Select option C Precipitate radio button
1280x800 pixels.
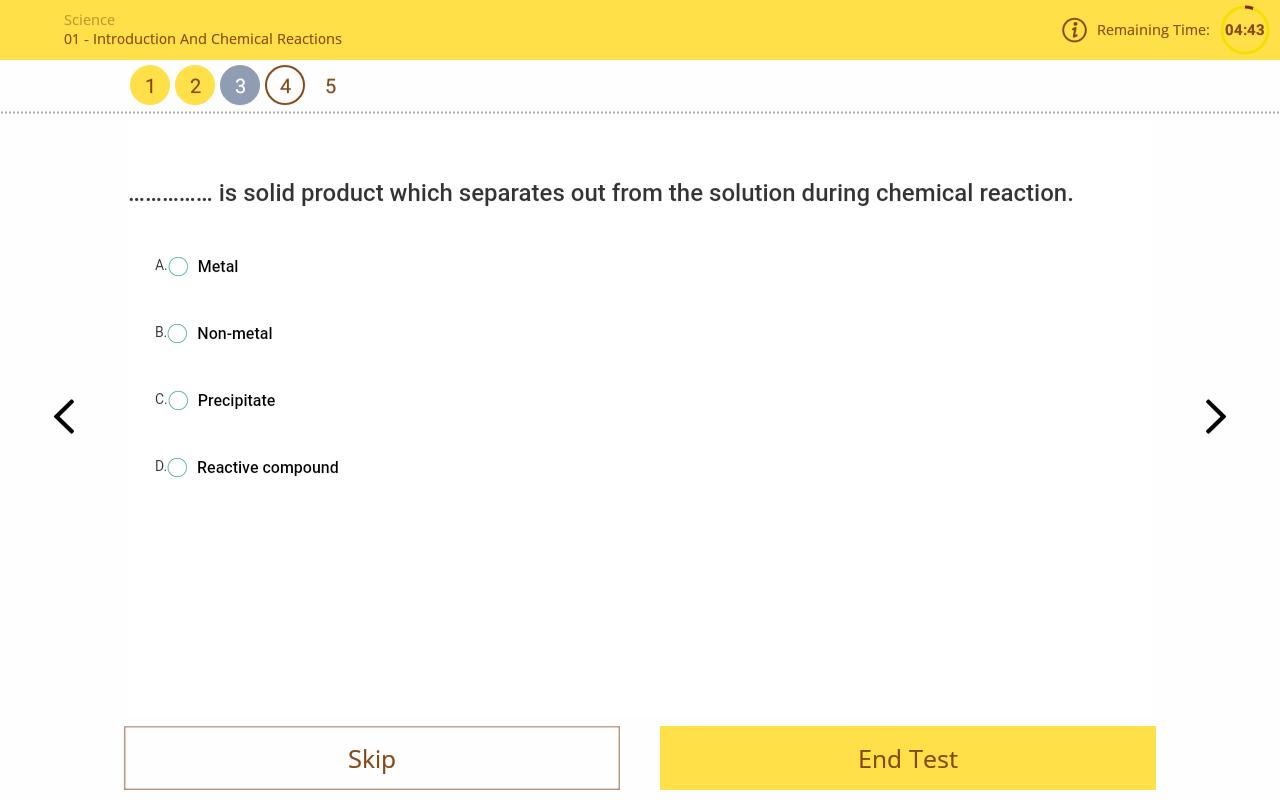pos(178,400)
